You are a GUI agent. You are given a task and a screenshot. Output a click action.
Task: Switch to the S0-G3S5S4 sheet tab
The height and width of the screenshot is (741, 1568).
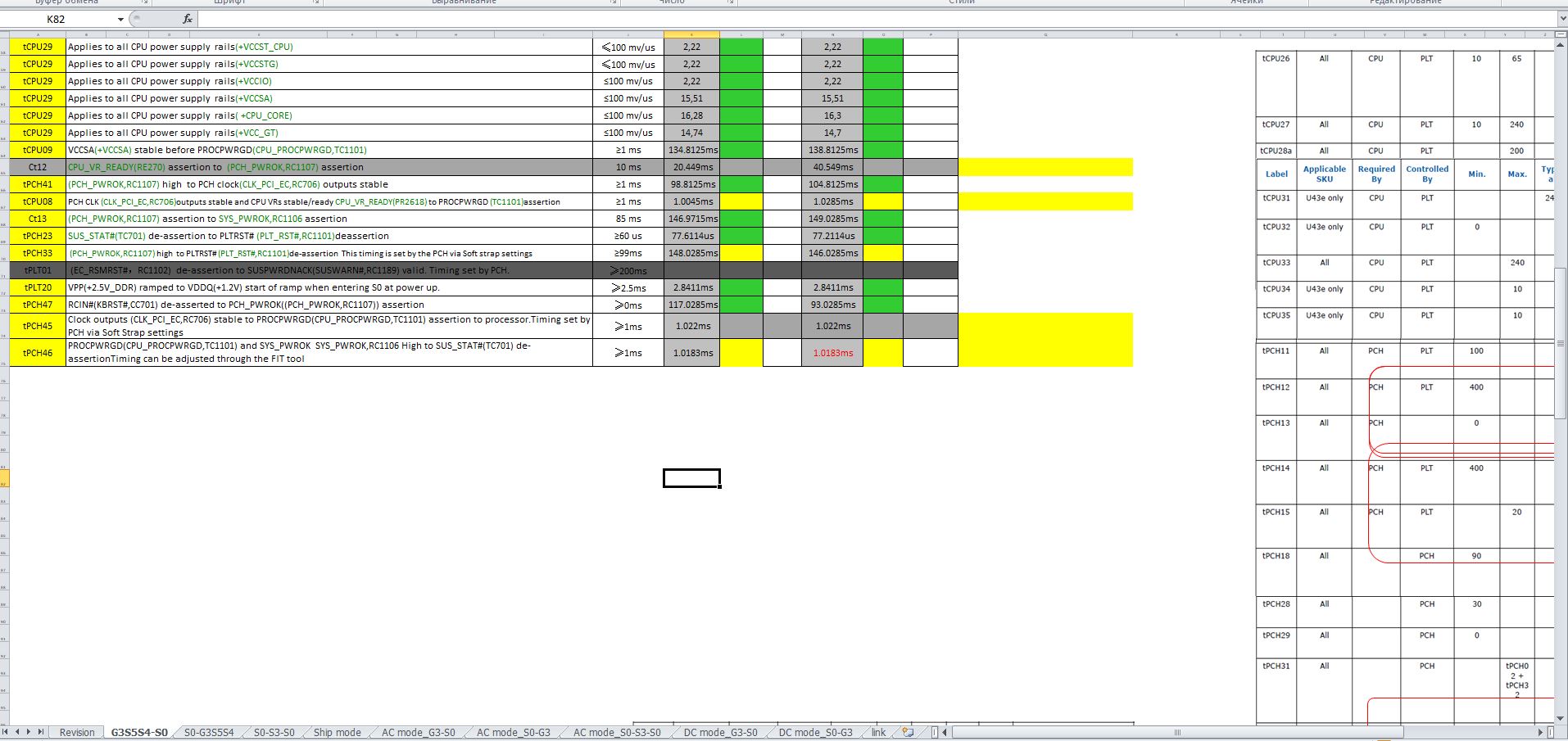[x=208, y=732]
